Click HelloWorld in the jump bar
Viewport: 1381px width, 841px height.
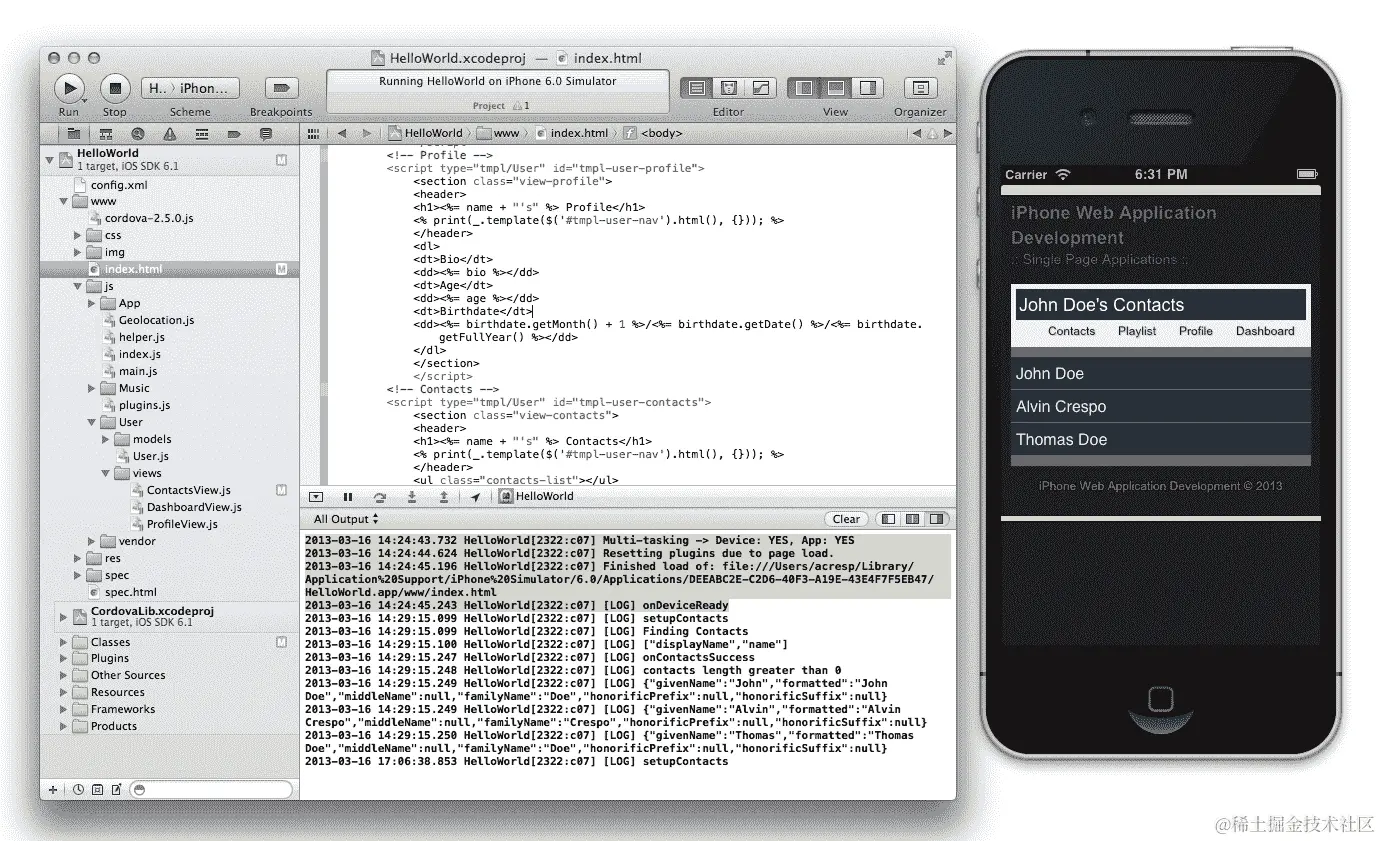pyautogui.click(x=426, y=133)
